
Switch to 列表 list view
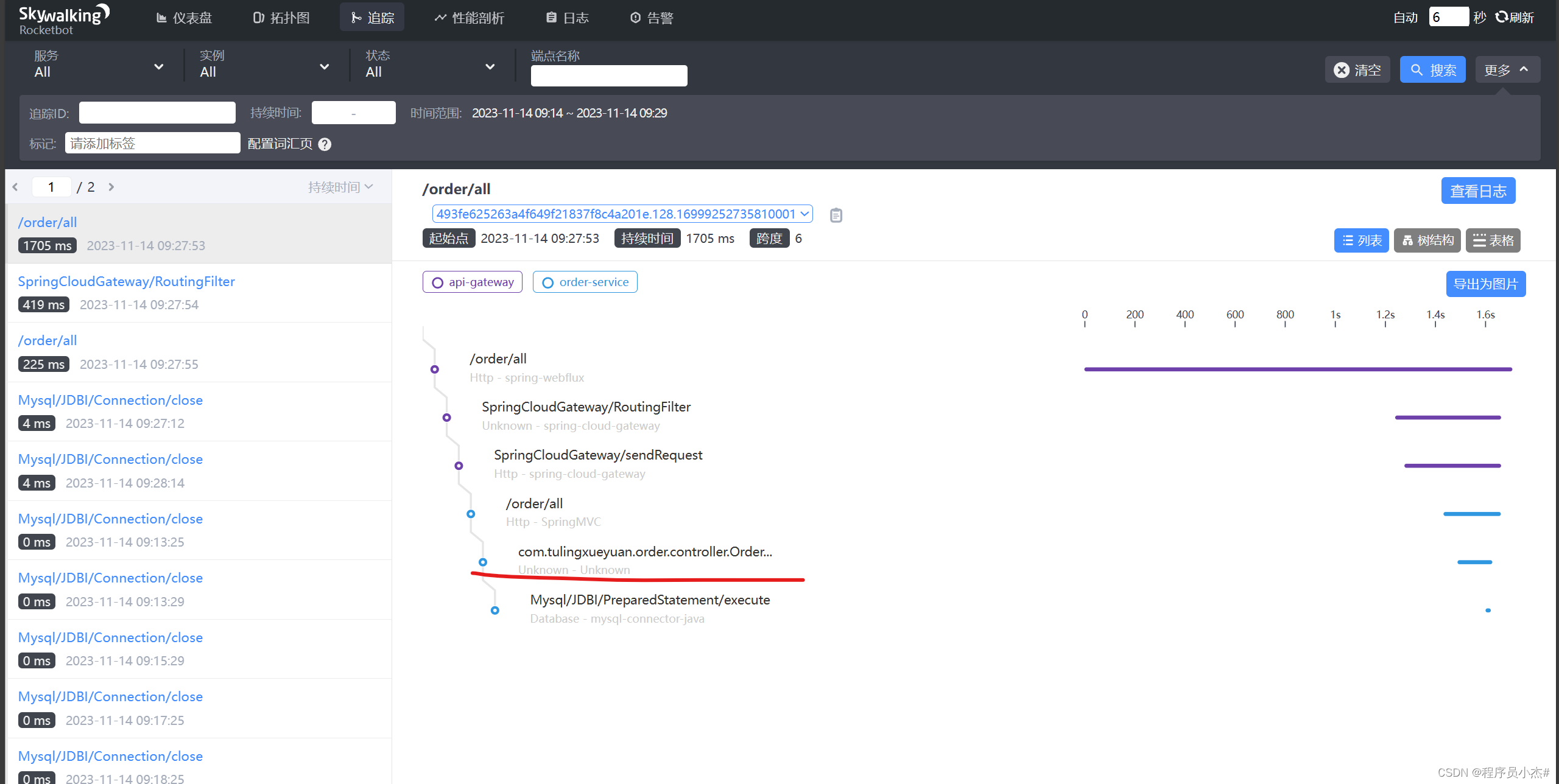pyautogui.click(x=1362, y=240)
